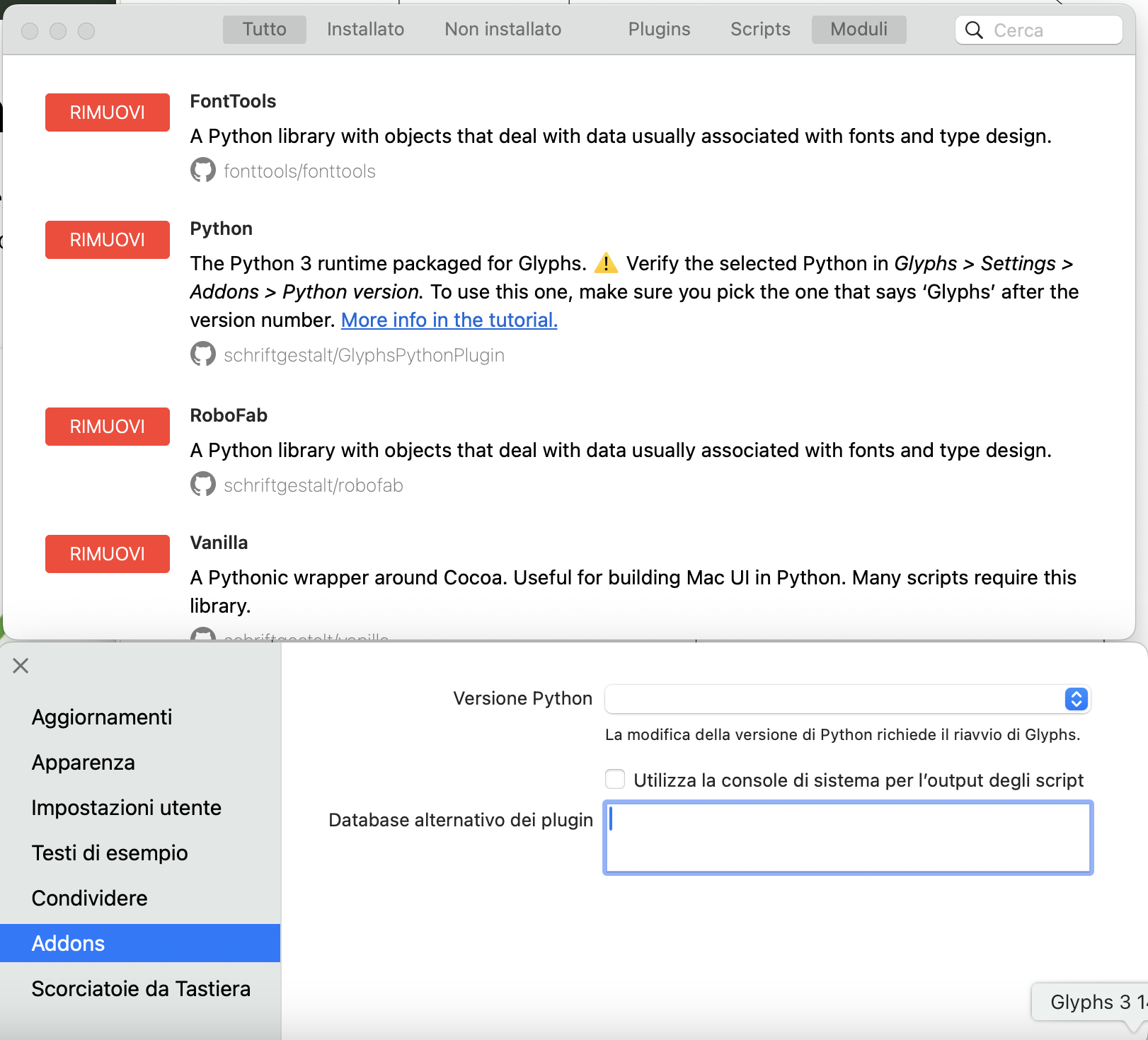Viewport: 1148px width, 1040px height.
Task: Switch to the Installato filter tab
Action: [x=365, y=30]
